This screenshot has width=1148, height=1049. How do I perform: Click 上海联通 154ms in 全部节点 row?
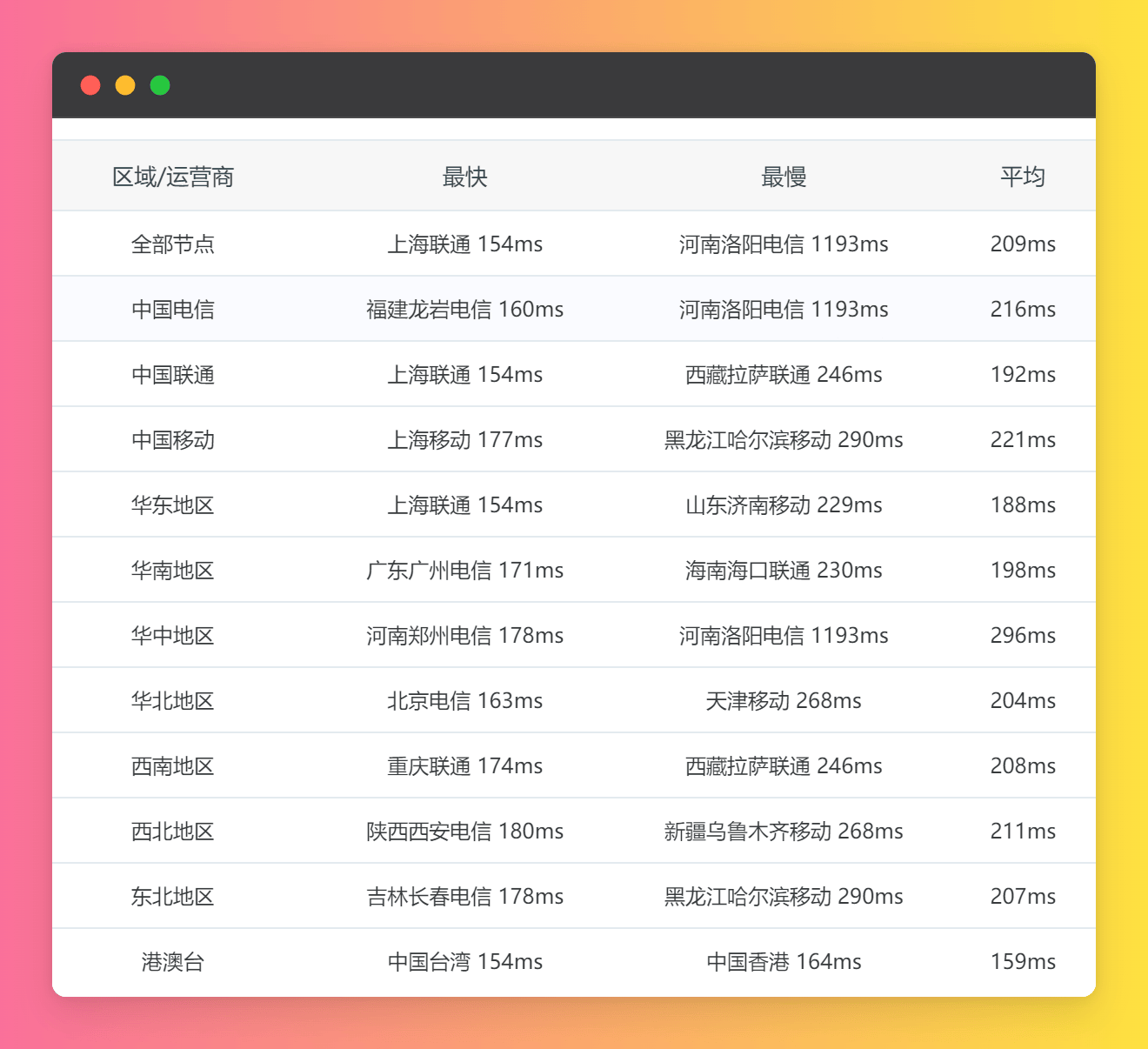tap(464, 244)
